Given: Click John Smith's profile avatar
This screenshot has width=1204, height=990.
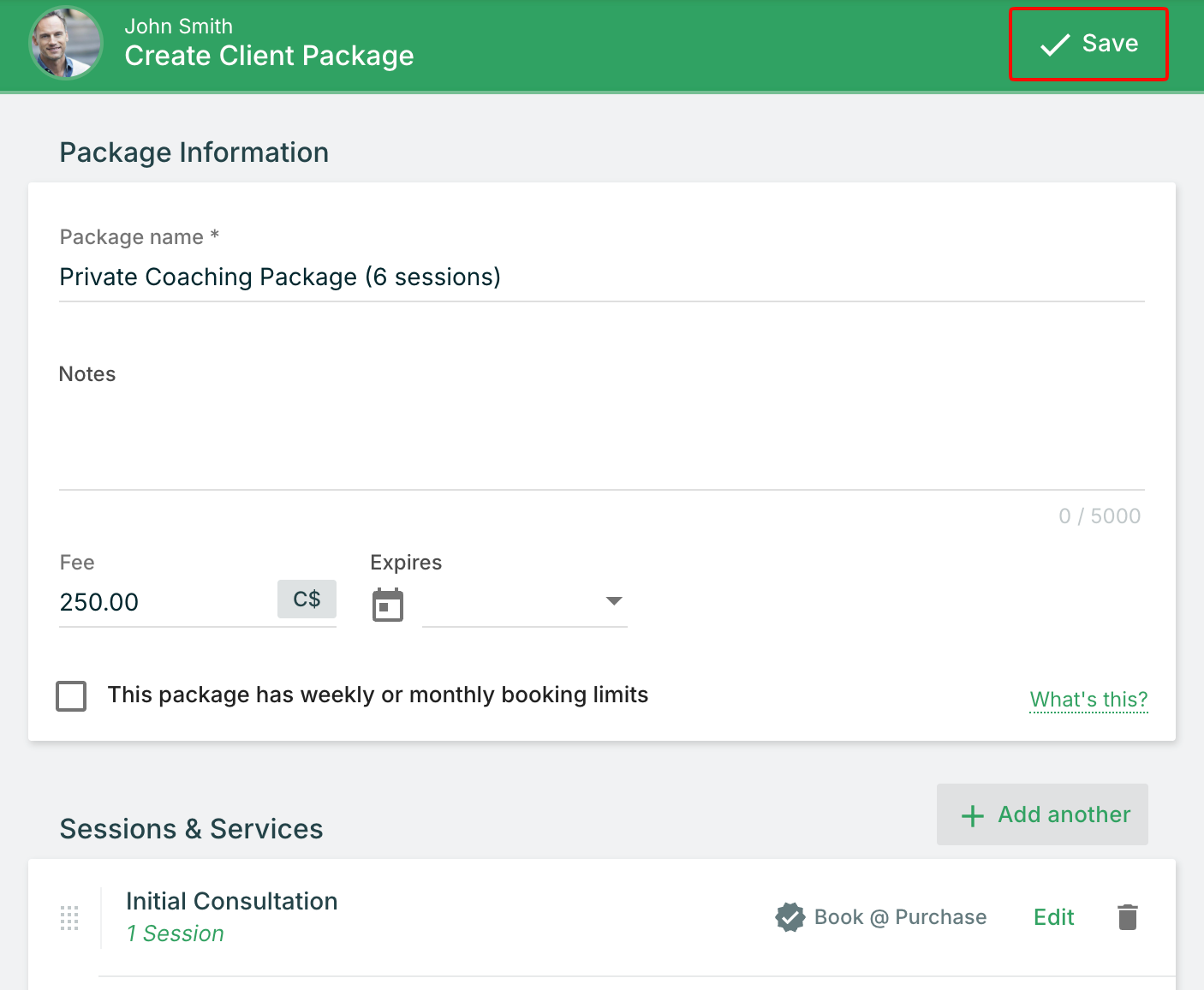Looking at the screenshot, I should tap(66, 44).
